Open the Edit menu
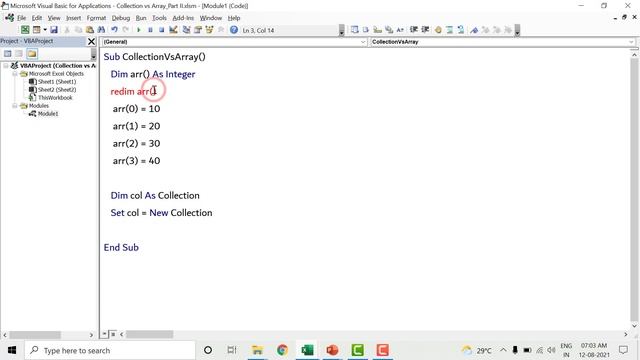The width and height of the screenshot is (640, 360). (37, 18)
